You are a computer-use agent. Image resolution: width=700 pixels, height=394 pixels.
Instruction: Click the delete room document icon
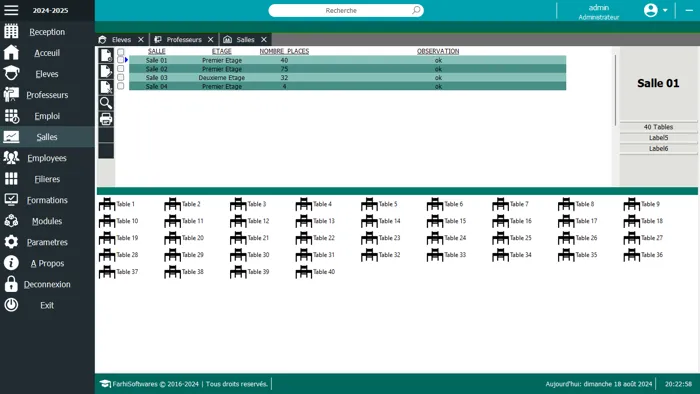tap(106, 87)
